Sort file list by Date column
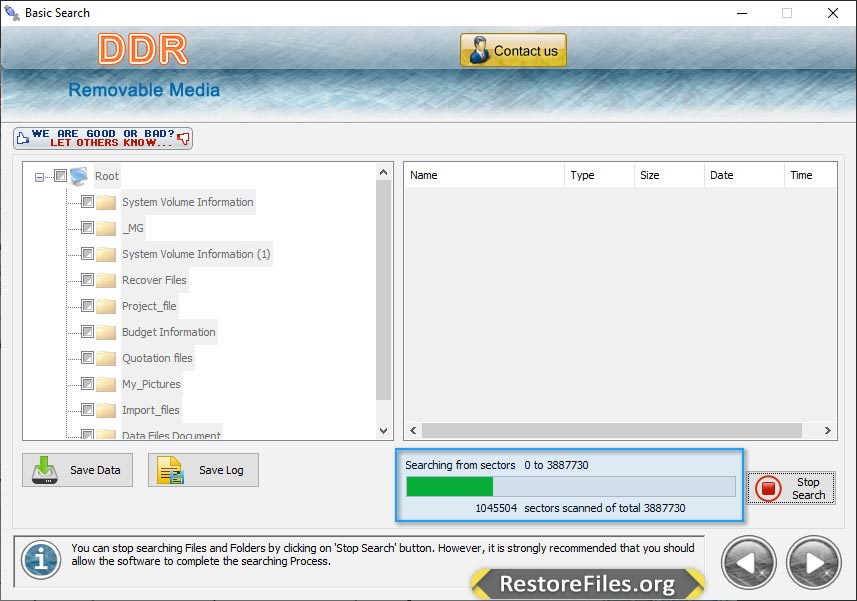The image size is (857, 601). coord(744,175)
